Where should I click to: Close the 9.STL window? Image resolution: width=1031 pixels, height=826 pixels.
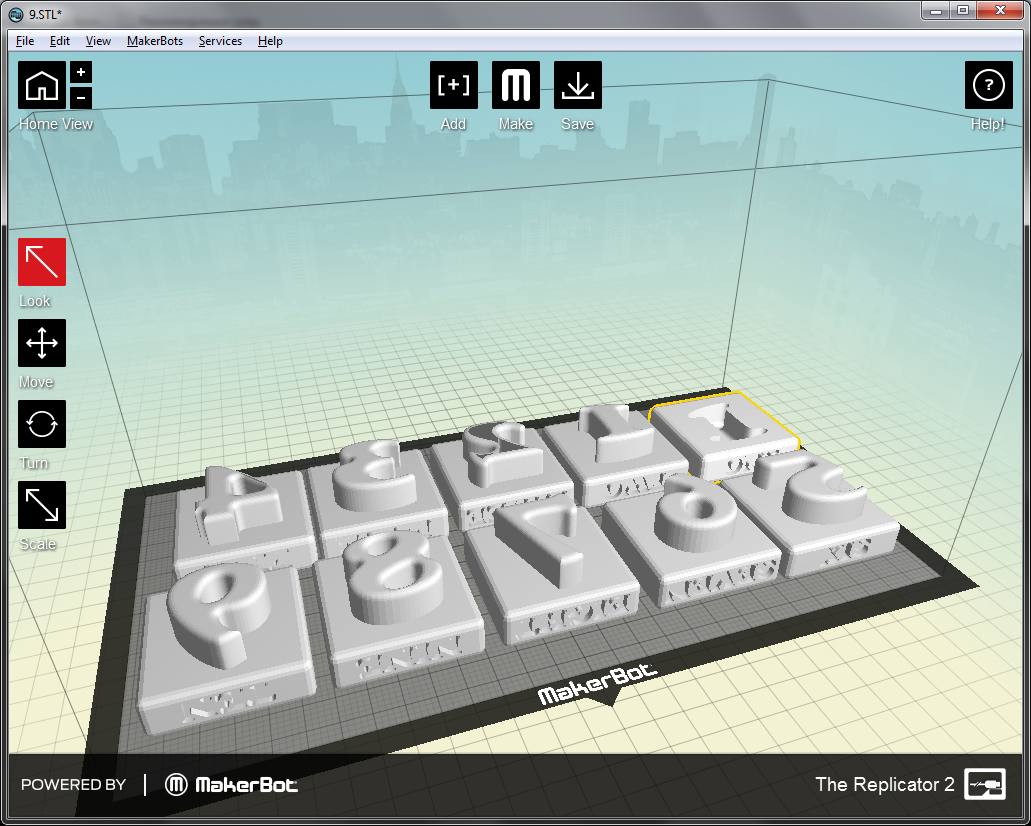click(1000, 11)
